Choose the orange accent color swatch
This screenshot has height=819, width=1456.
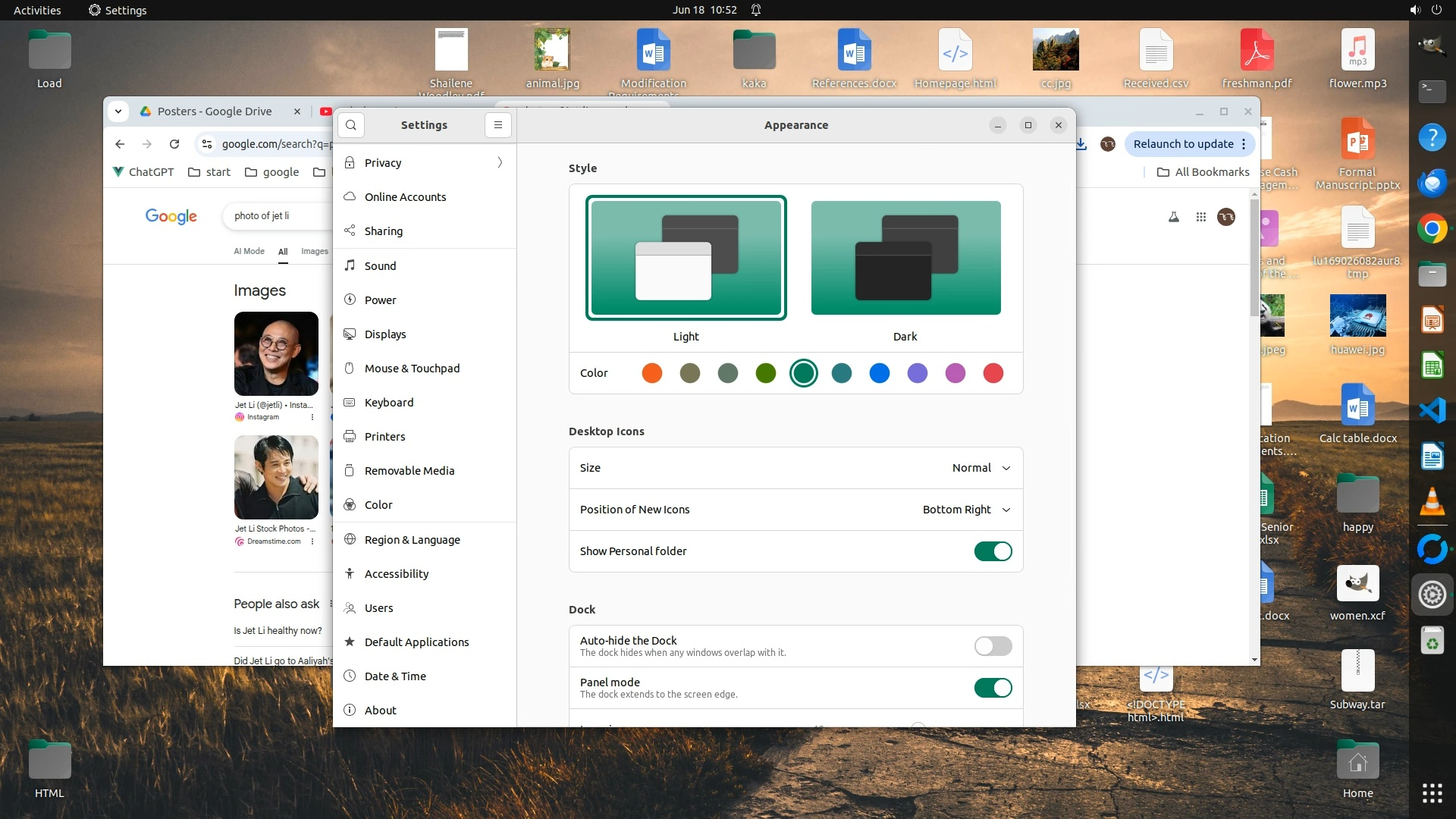[x=651, y=373]
